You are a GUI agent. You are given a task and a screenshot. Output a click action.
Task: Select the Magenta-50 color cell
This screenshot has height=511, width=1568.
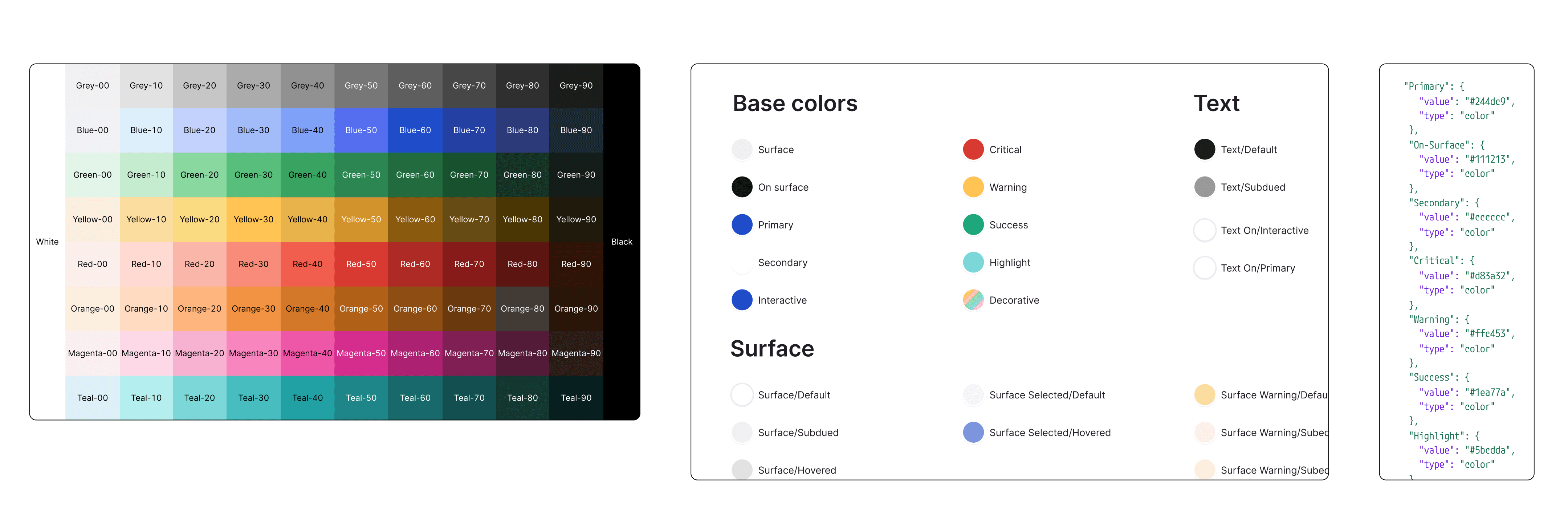[x=361, y=353]
